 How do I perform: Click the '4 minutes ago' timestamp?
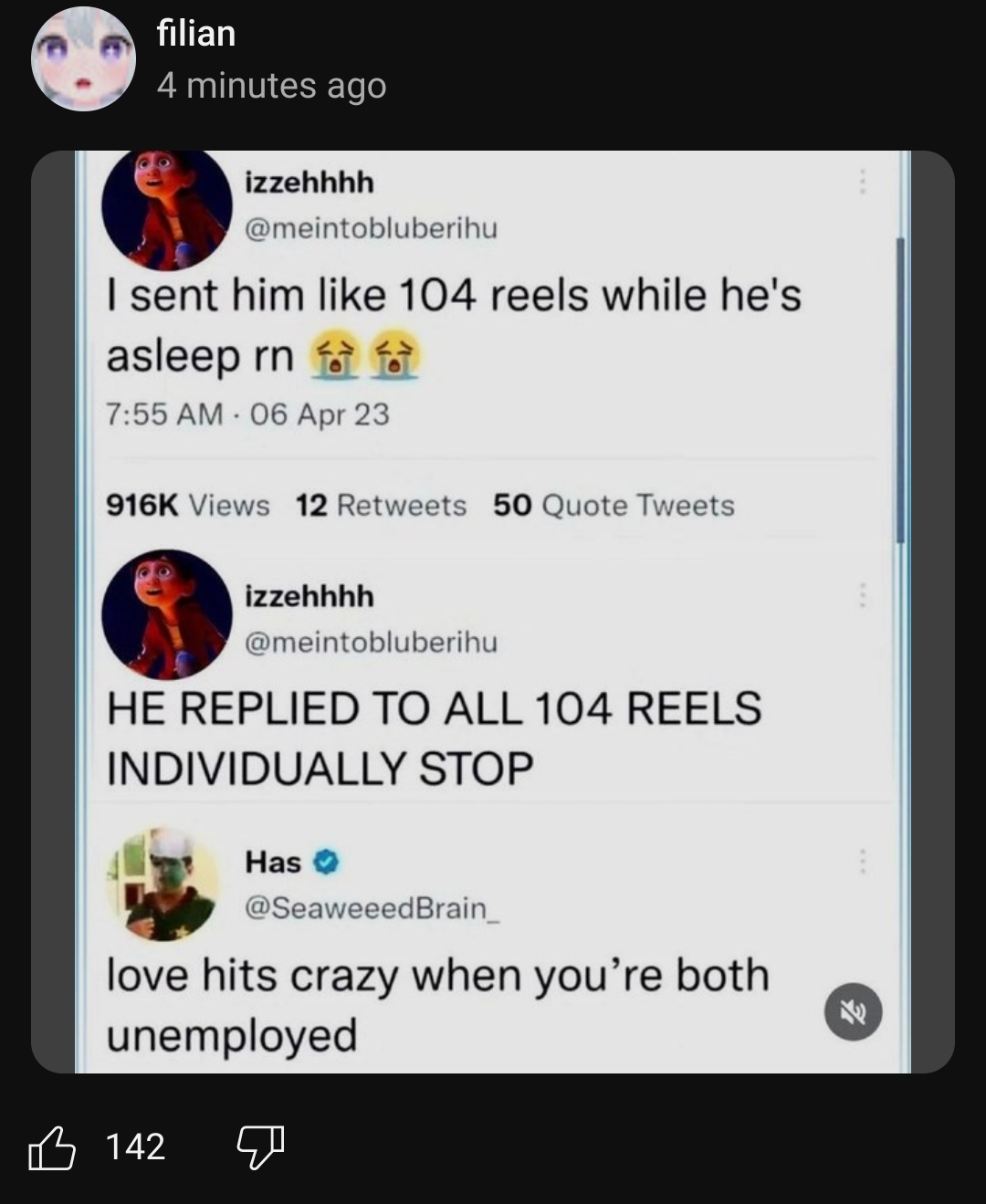click(271, 86)
